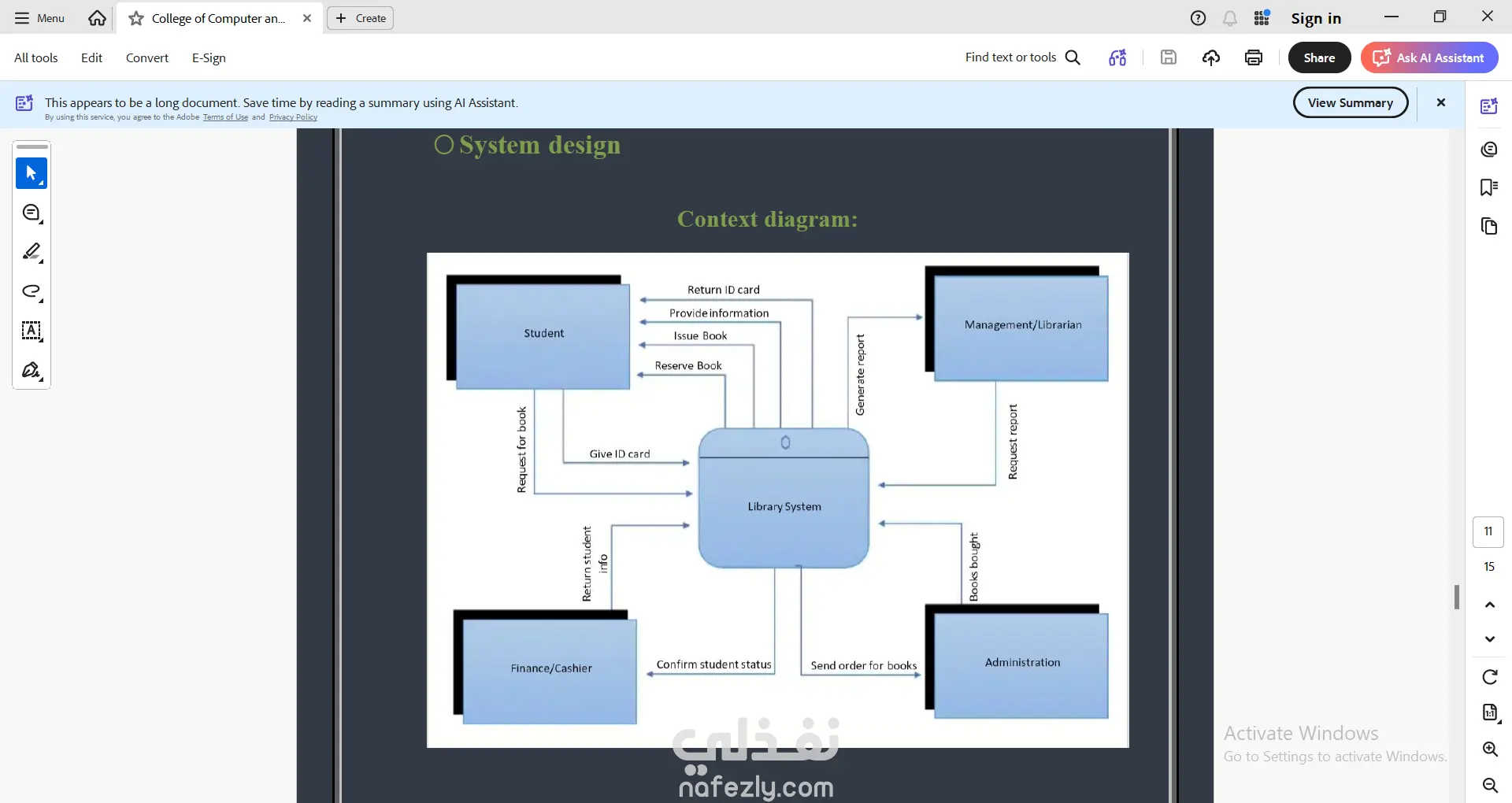1512x803 pixels.
Task: Click the System design heading text
Action: coord(539,145)
